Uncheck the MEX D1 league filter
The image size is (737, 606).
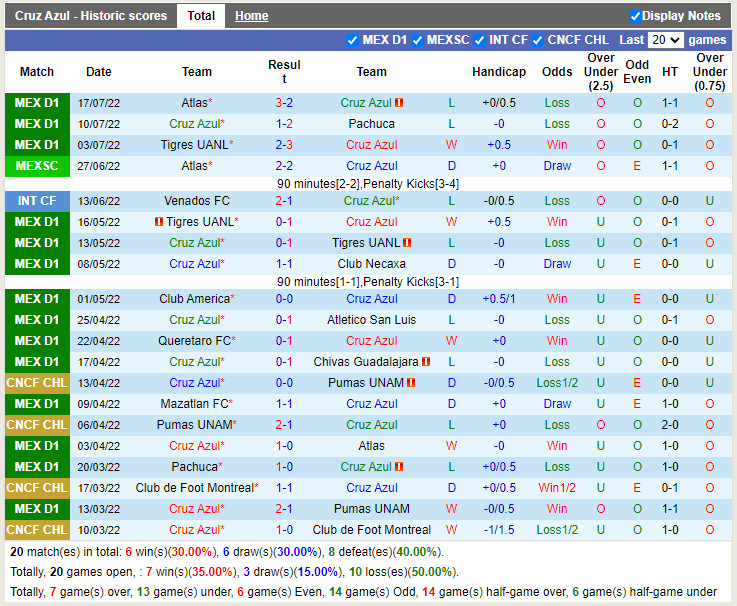pyautogui.click(x=352, y=40)
